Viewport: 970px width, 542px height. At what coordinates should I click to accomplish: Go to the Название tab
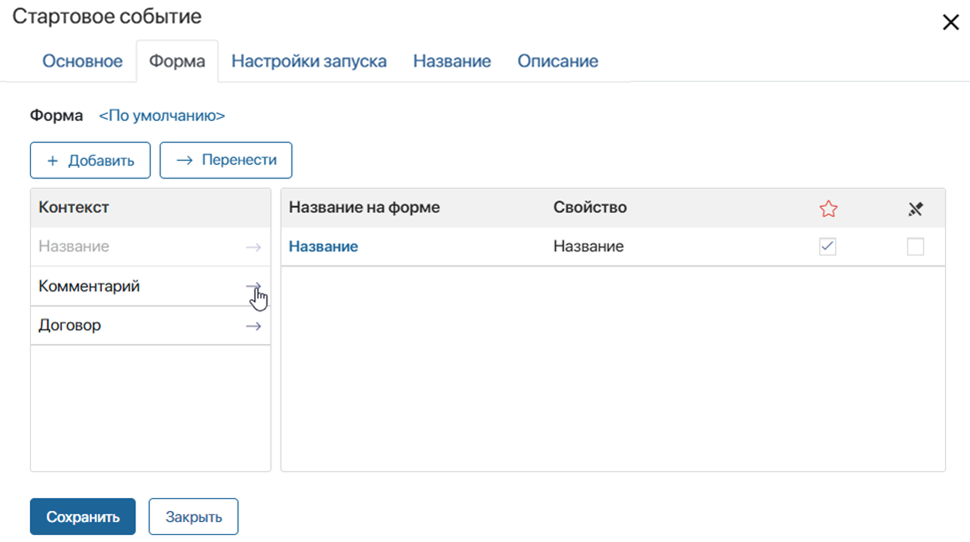[x=452, y=61]
